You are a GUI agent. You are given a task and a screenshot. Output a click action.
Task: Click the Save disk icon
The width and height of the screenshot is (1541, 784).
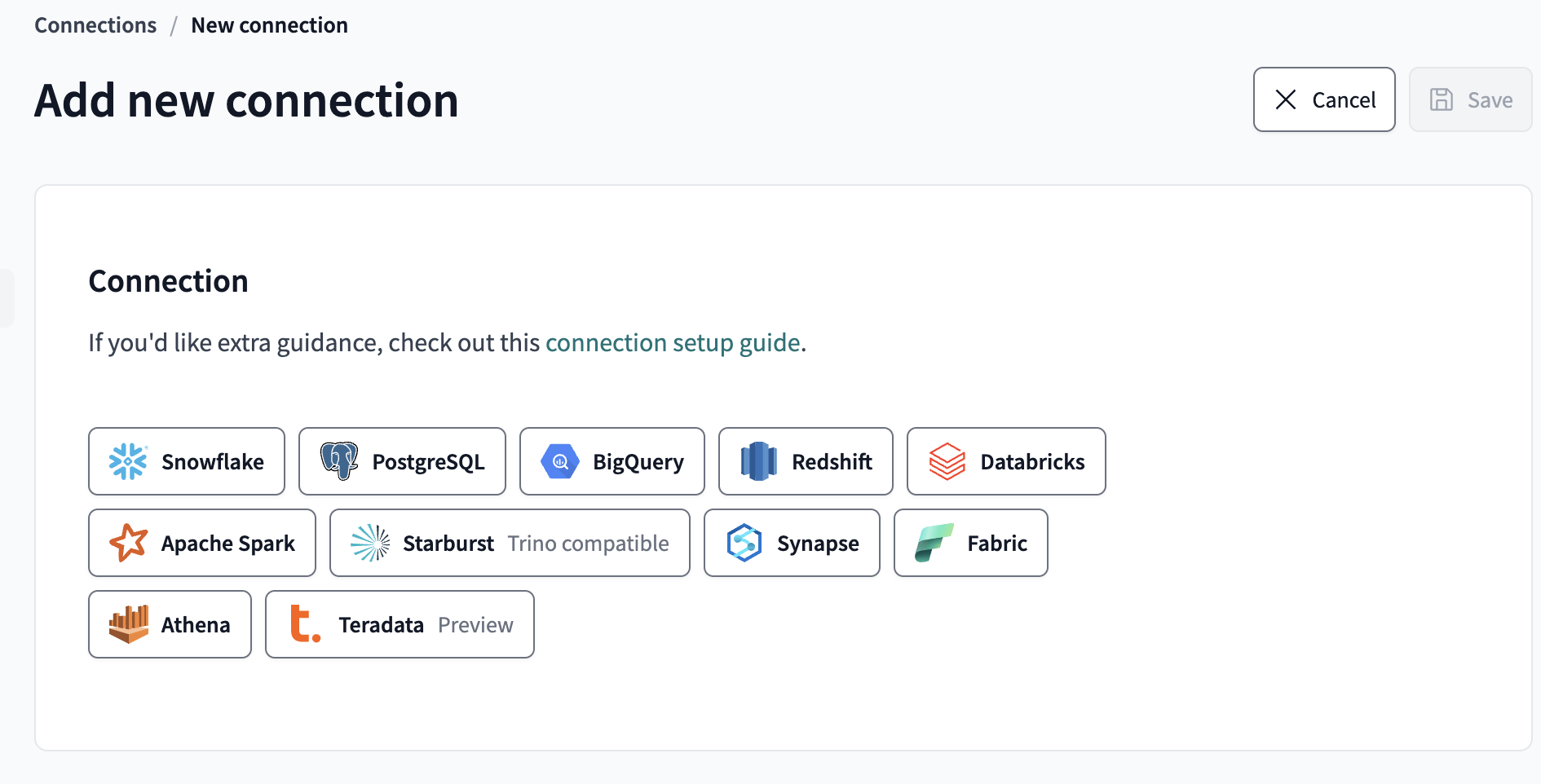coord(1442,99)
